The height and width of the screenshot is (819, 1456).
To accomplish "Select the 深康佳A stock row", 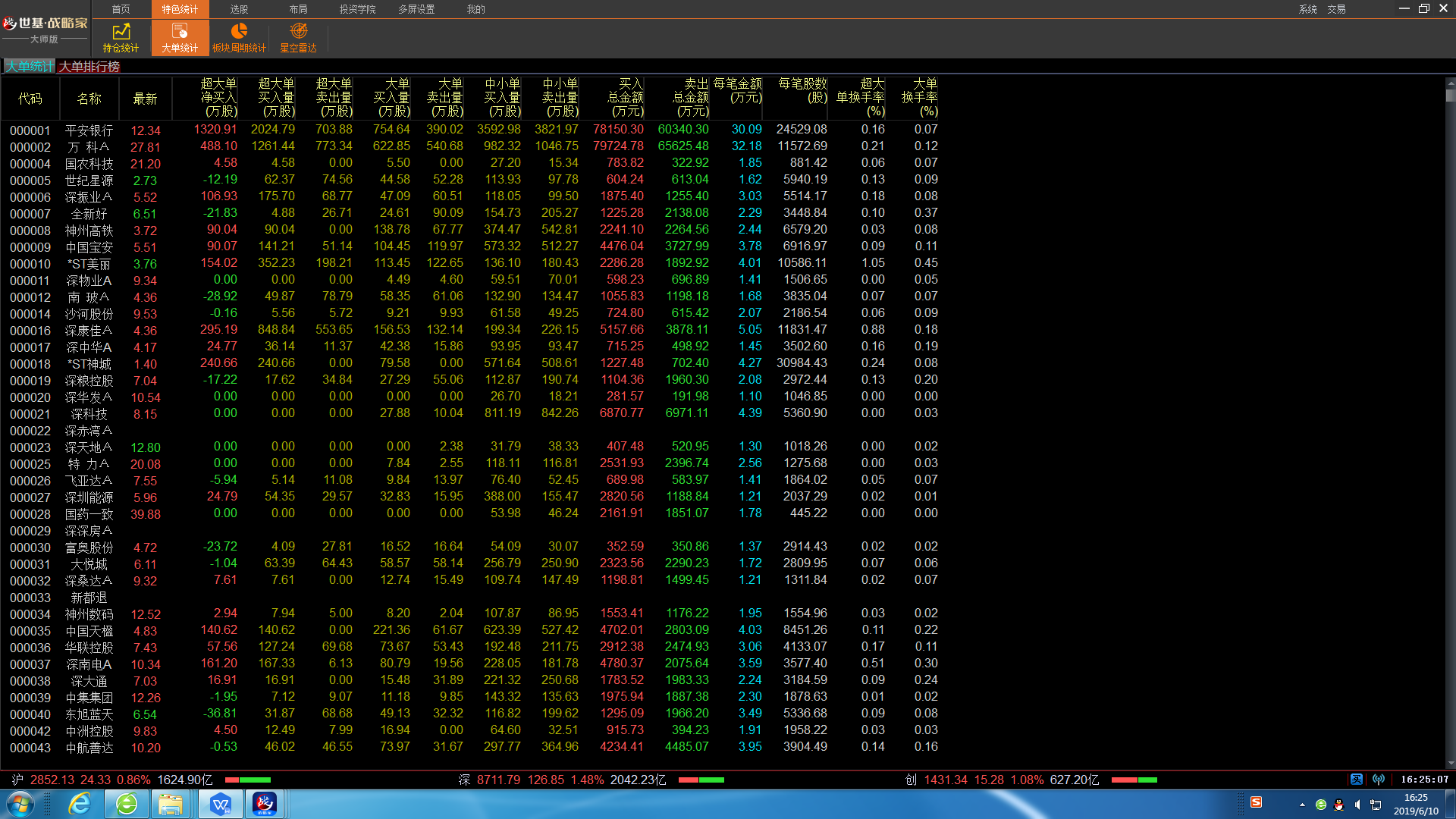I will [470, 330].
